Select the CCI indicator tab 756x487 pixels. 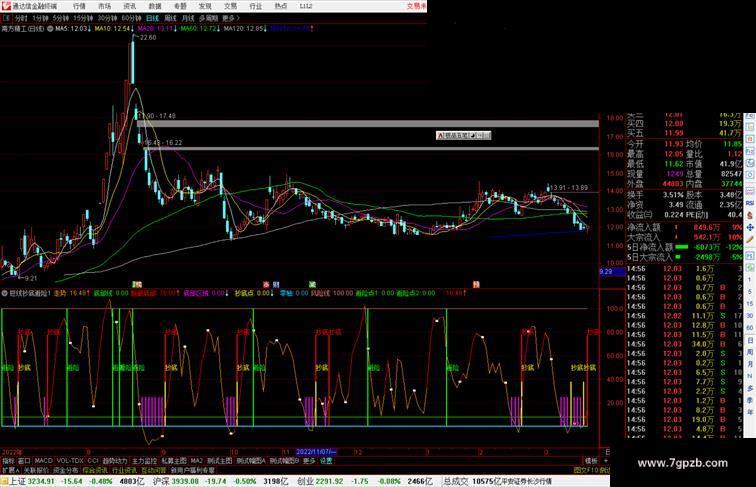(93, 461)
